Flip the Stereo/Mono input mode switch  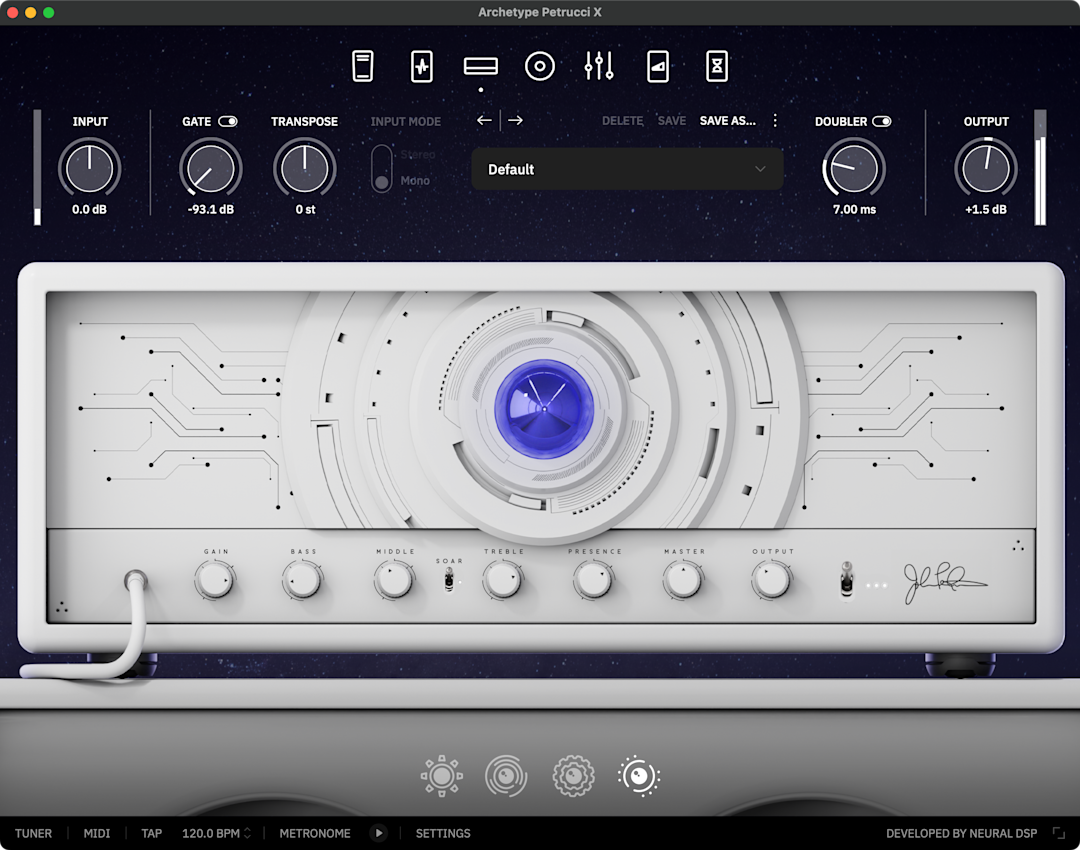tap(381, 168)
